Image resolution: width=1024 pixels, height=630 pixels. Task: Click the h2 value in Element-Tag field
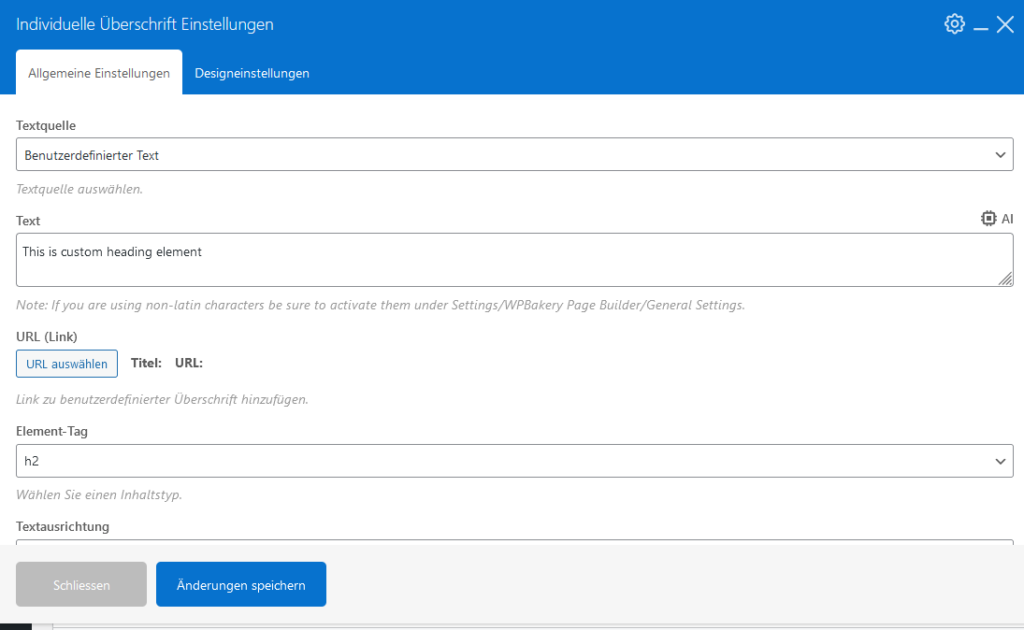[32, 461]
